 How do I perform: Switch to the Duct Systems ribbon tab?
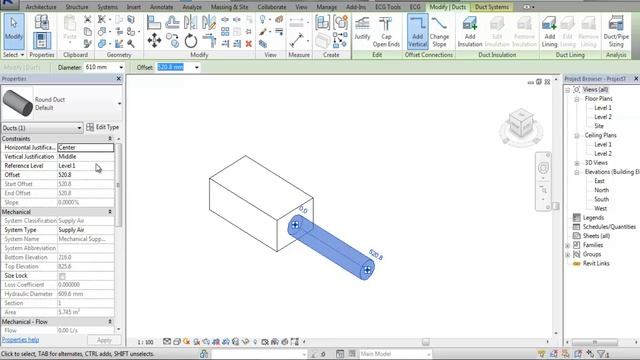tap(492, 7)
